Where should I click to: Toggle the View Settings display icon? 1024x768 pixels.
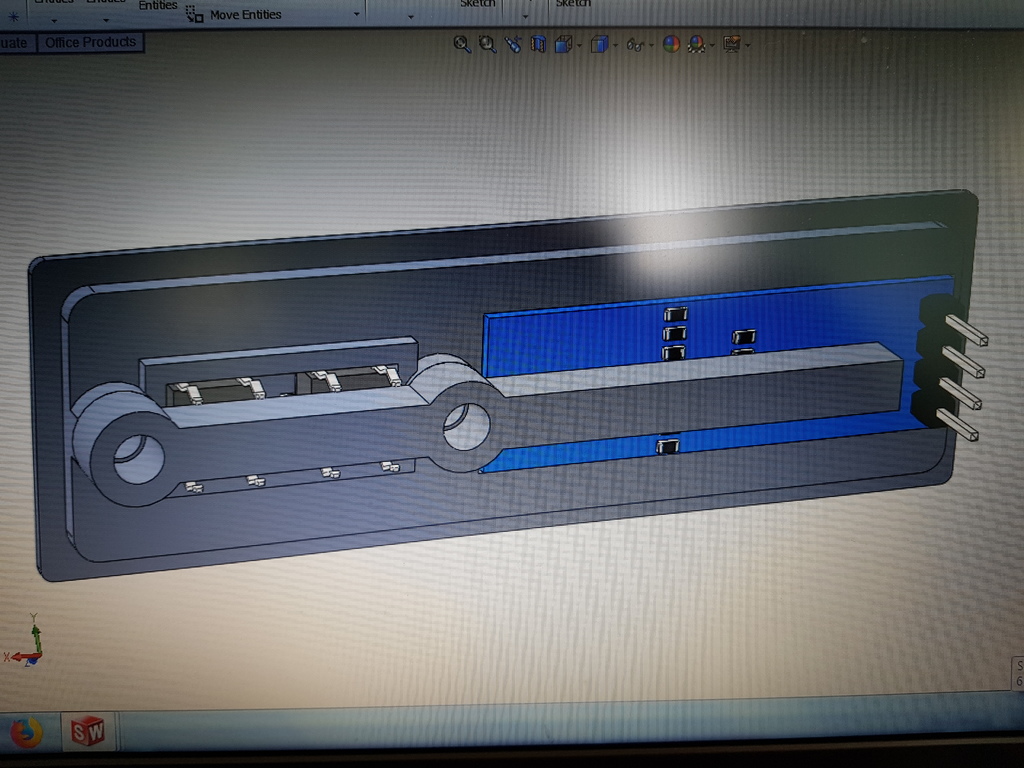731,44
